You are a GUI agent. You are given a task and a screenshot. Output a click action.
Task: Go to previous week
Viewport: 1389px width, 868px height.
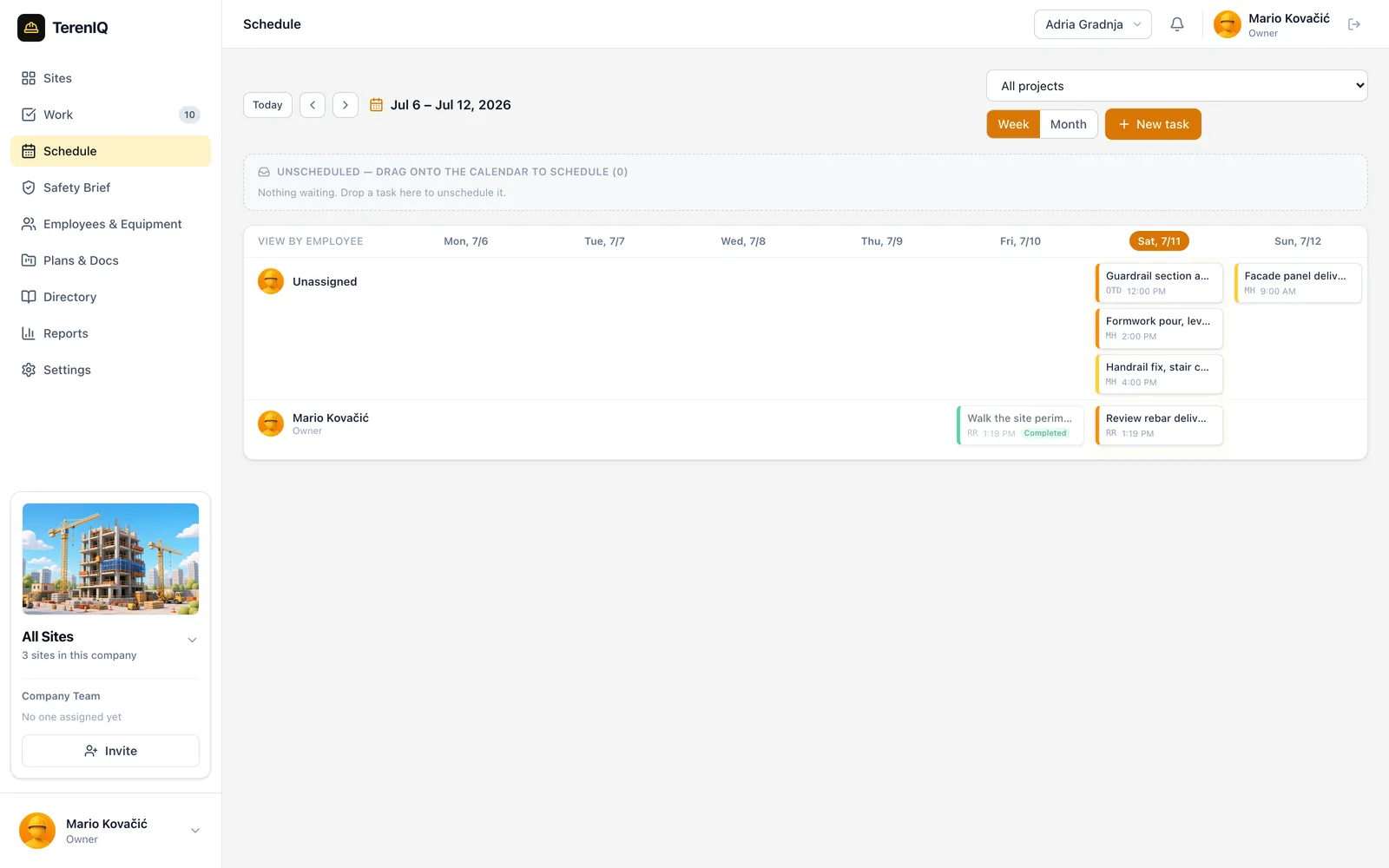point(313,105)
